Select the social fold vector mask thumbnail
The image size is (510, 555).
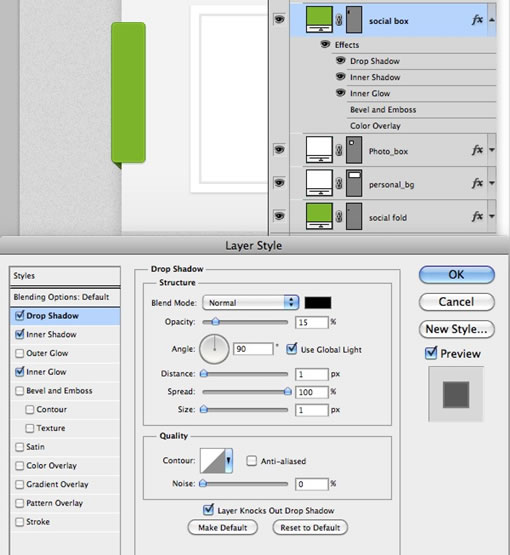point(354,216)
